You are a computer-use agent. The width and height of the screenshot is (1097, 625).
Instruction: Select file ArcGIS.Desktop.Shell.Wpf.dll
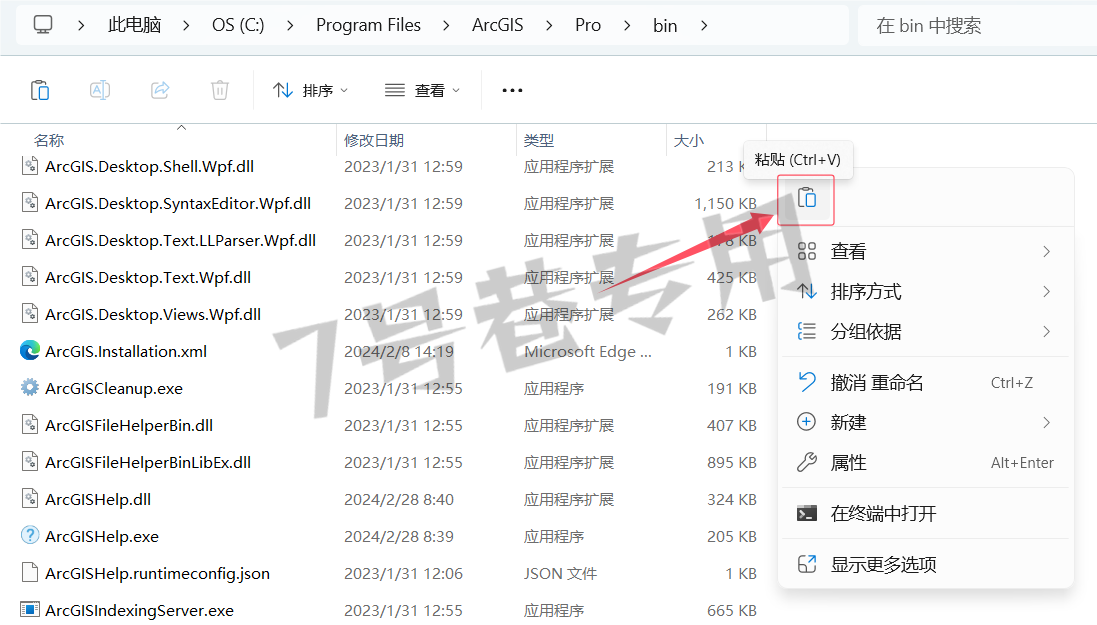149,166
